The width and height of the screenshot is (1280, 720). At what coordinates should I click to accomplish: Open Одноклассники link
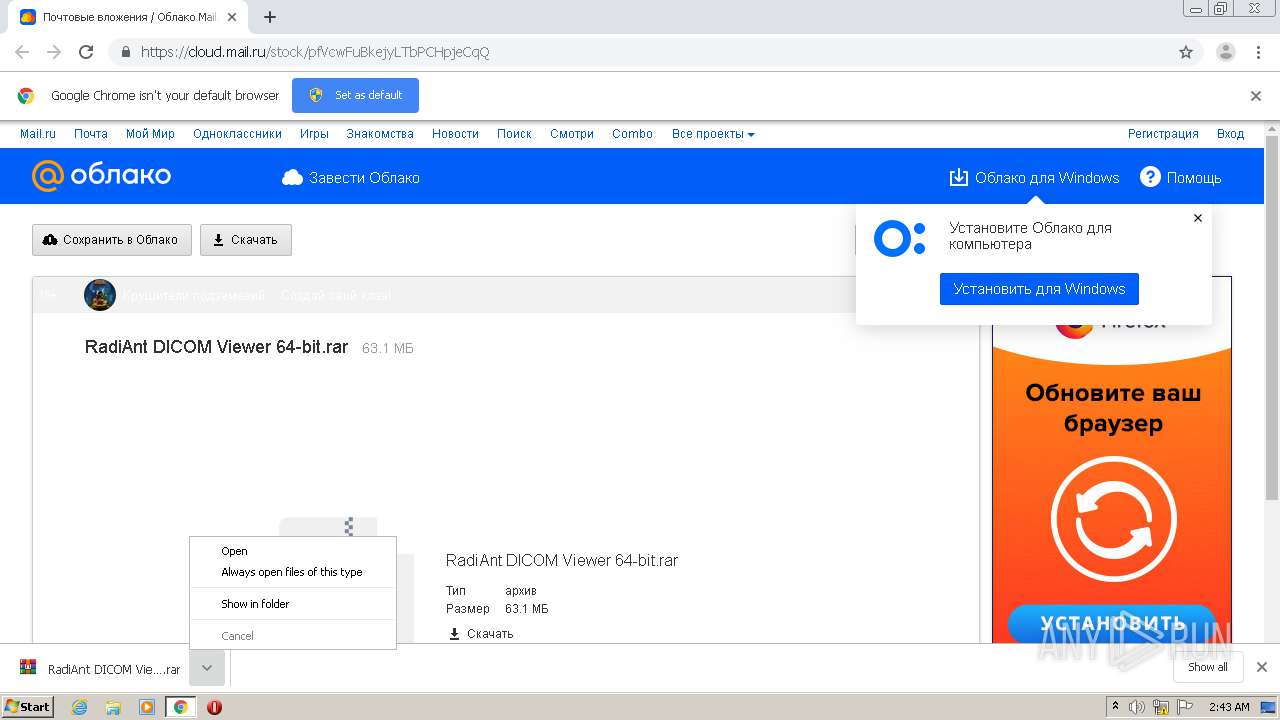tap(237, 134)
